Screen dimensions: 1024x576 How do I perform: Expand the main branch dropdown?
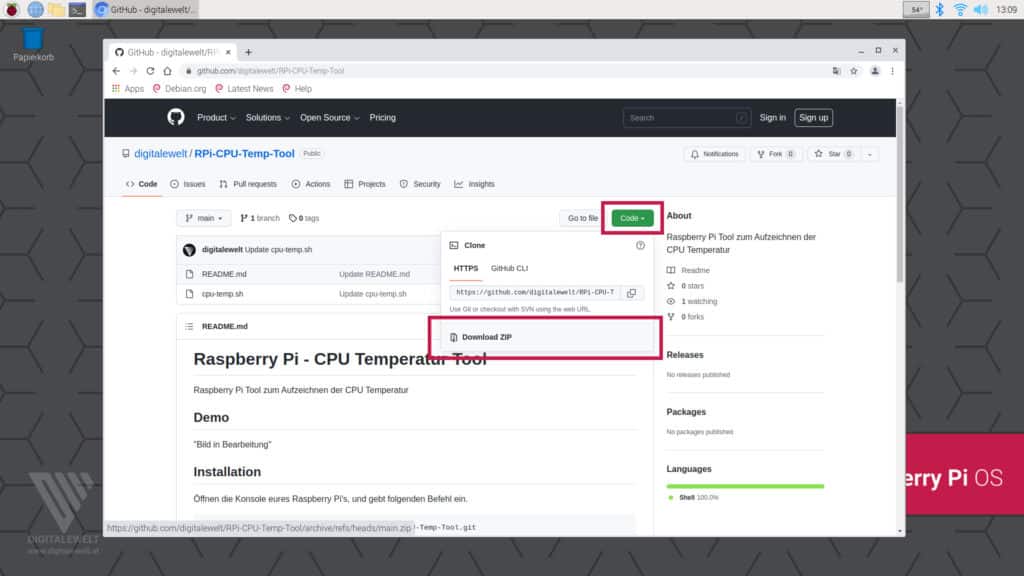point(204,218)
